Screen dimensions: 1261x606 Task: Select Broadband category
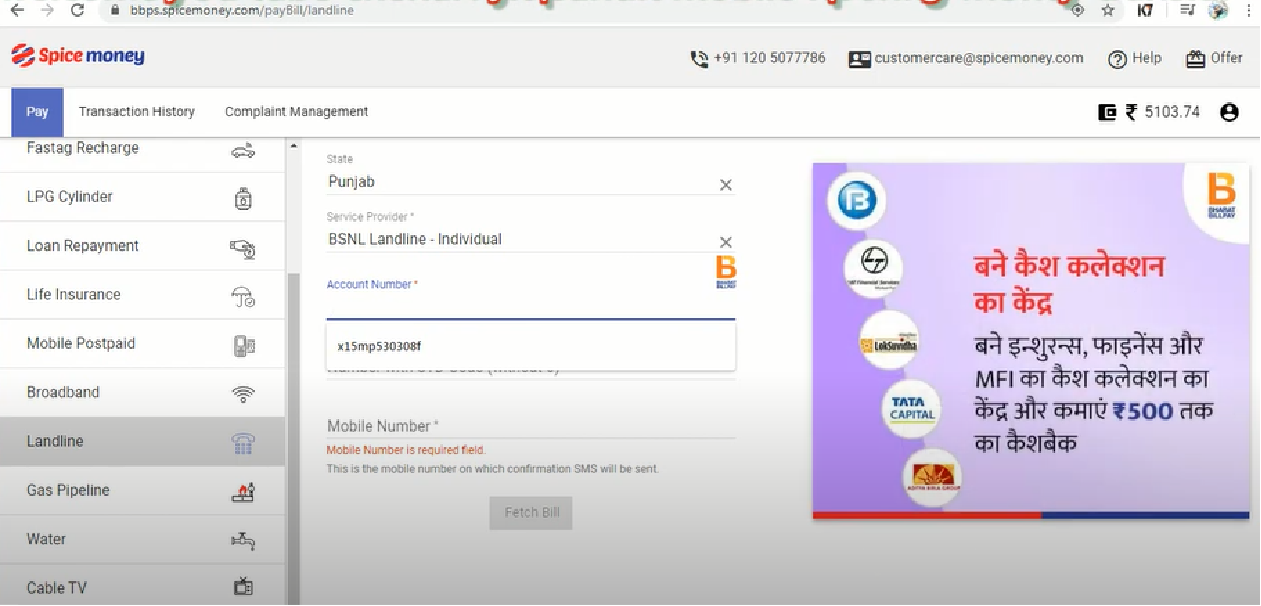142,393
